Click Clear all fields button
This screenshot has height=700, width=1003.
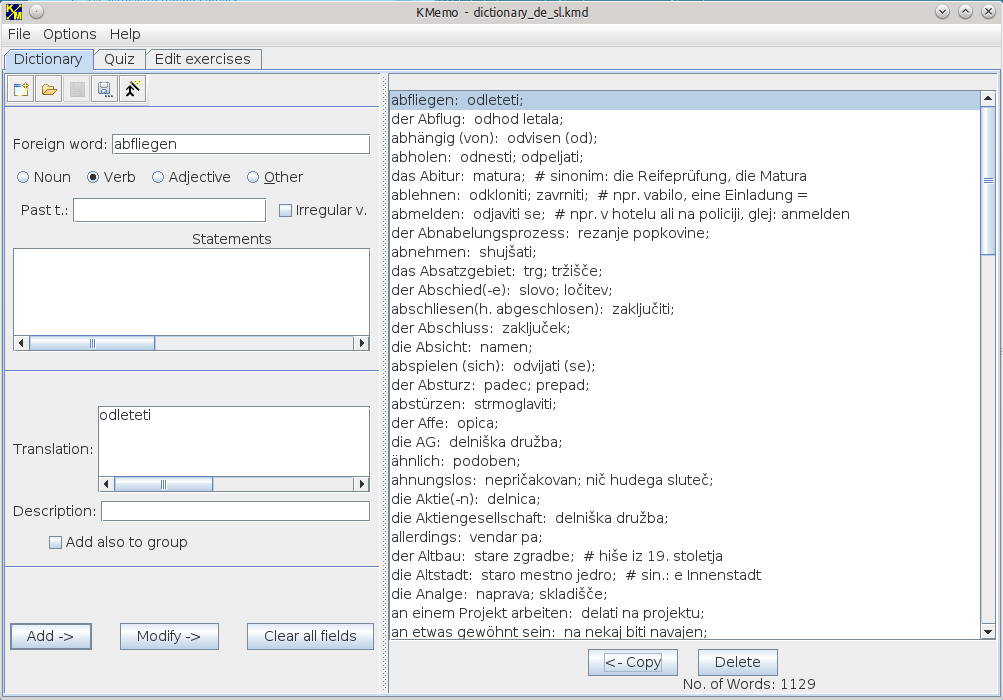(x=310, y=636)
